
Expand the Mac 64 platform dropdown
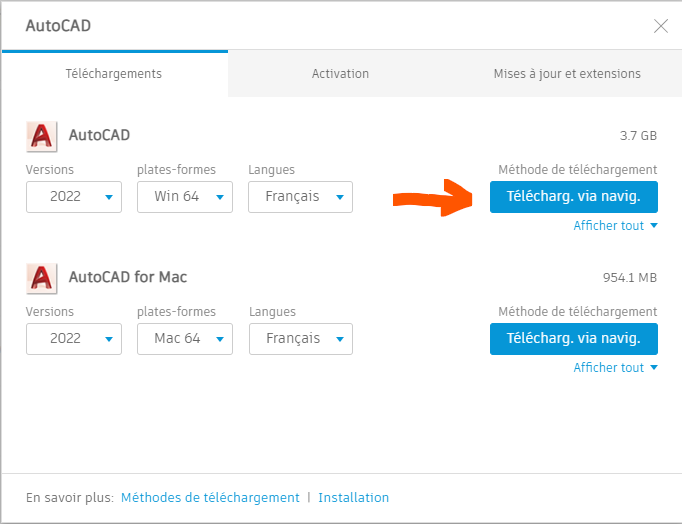click(x=185, y=339)
